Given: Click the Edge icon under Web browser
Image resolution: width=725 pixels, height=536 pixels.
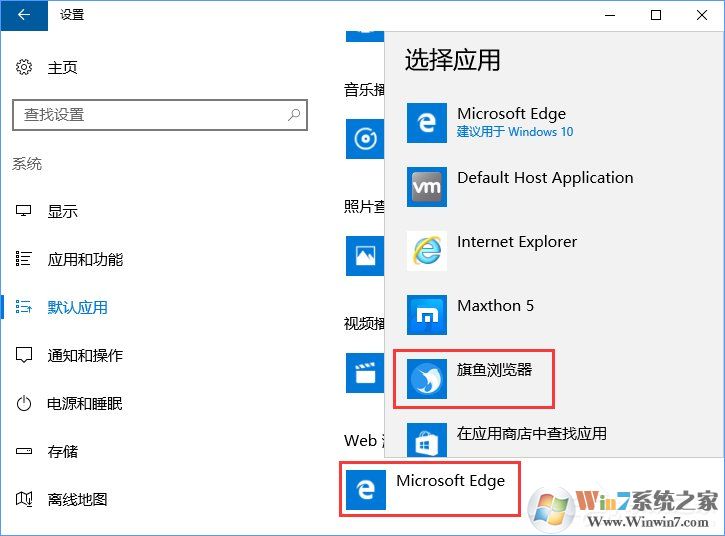Looking at the screenshot, I should (366, 490).
